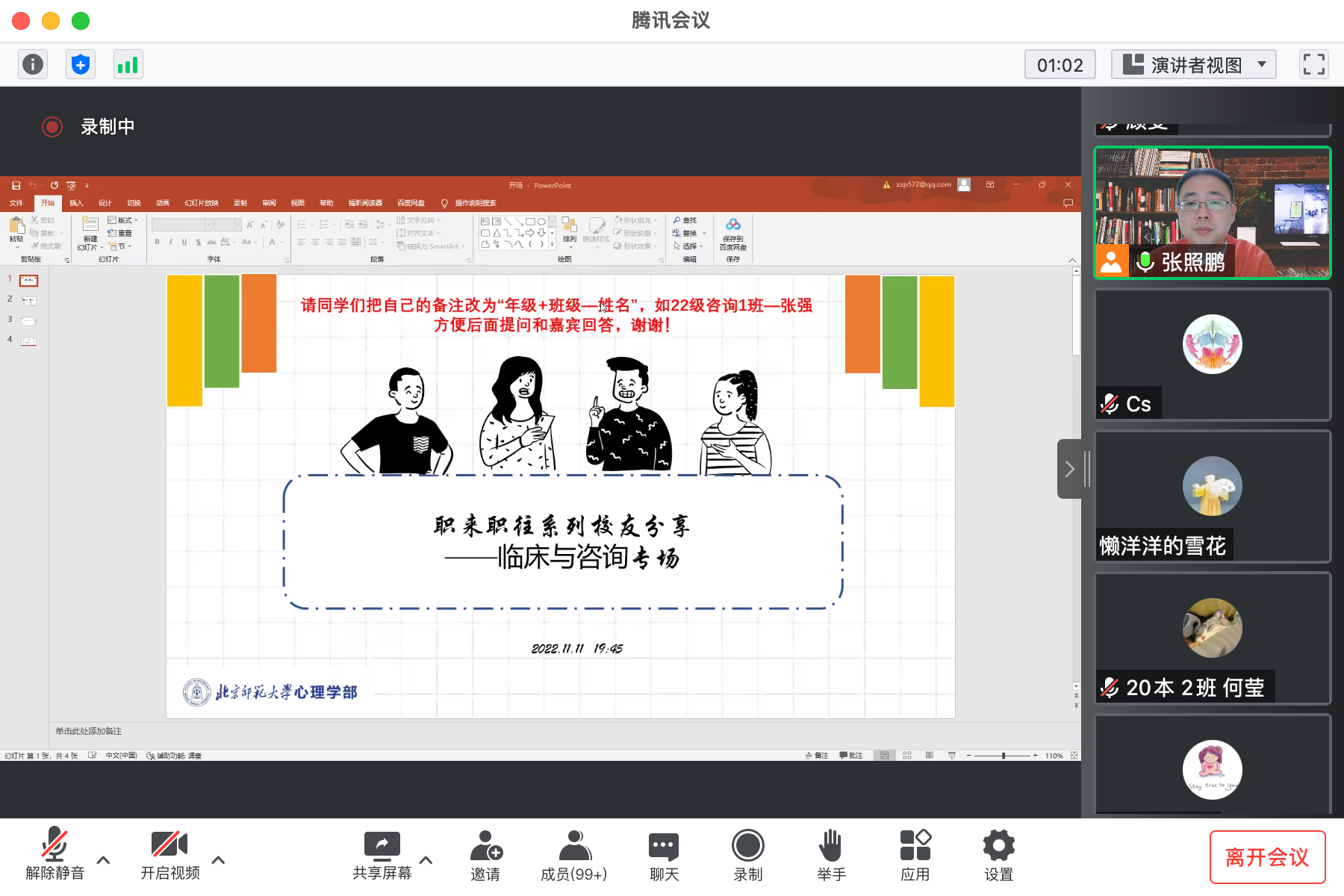Screen dimensions: 1344x896
Task: Open the microphone options chevron next to 解除静音
Action: coord(103,860)
